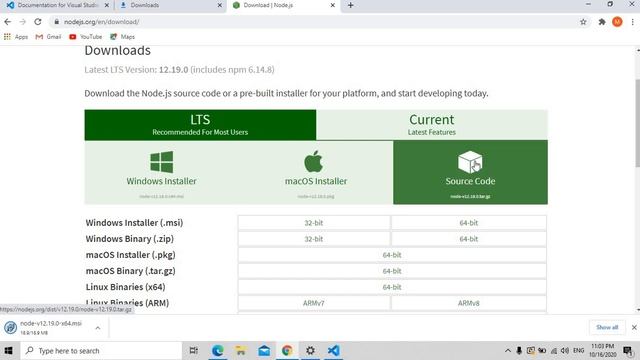640x360 pixels.
Task: Download the Windows Installer link text
Action: pos(161,181)
